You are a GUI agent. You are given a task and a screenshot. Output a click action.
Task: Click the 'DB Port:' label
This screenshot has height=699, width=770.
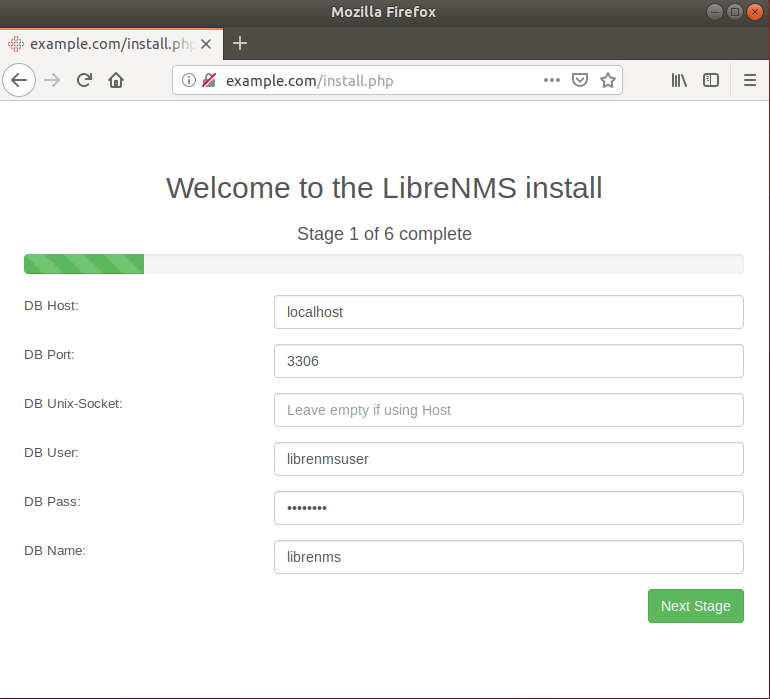click(x=49, y=355)
